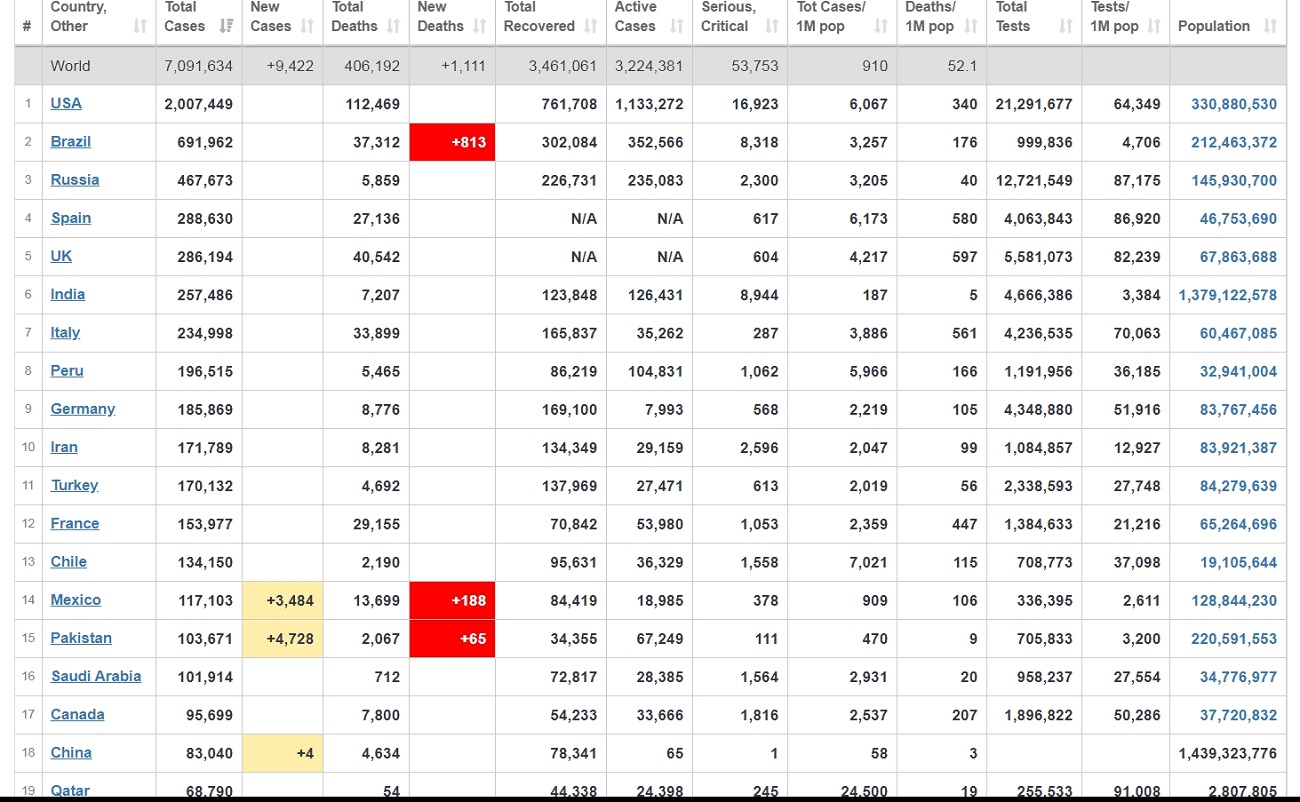Sort by Total Cases sort icon
The width and height of the screenshot is (1300, 802).
227,26
